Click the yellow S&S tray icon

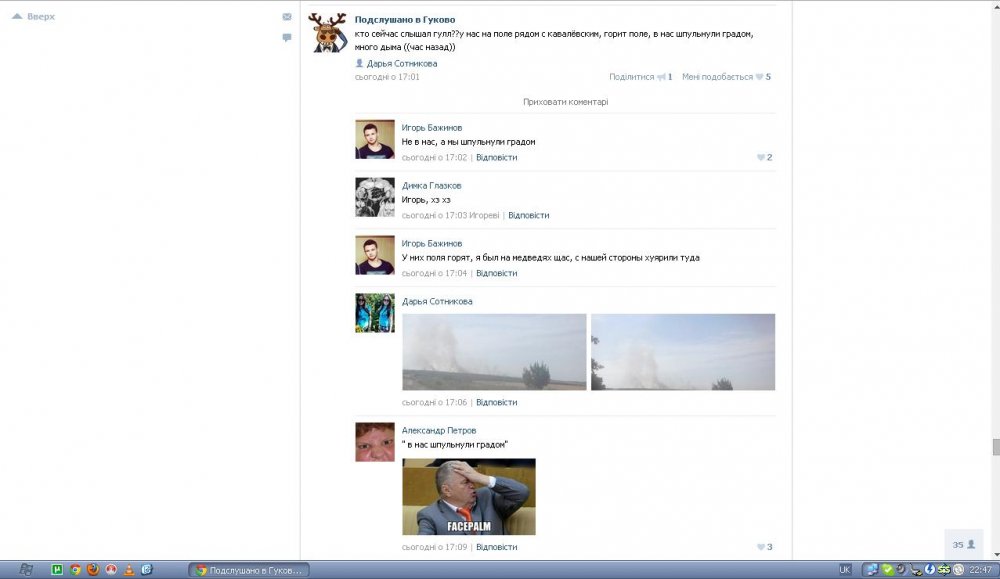pos(944,570)
